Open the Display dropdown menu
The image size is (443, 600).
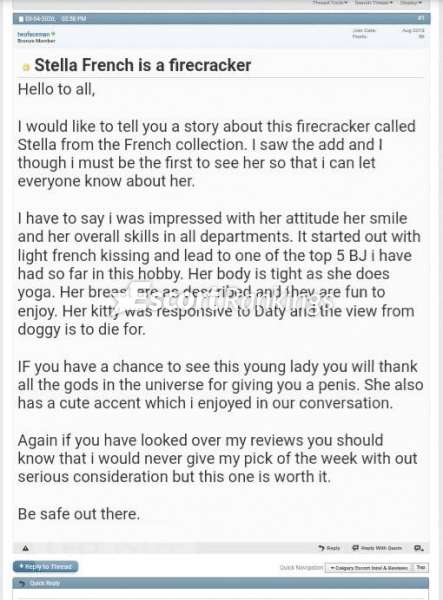point(411,3)
